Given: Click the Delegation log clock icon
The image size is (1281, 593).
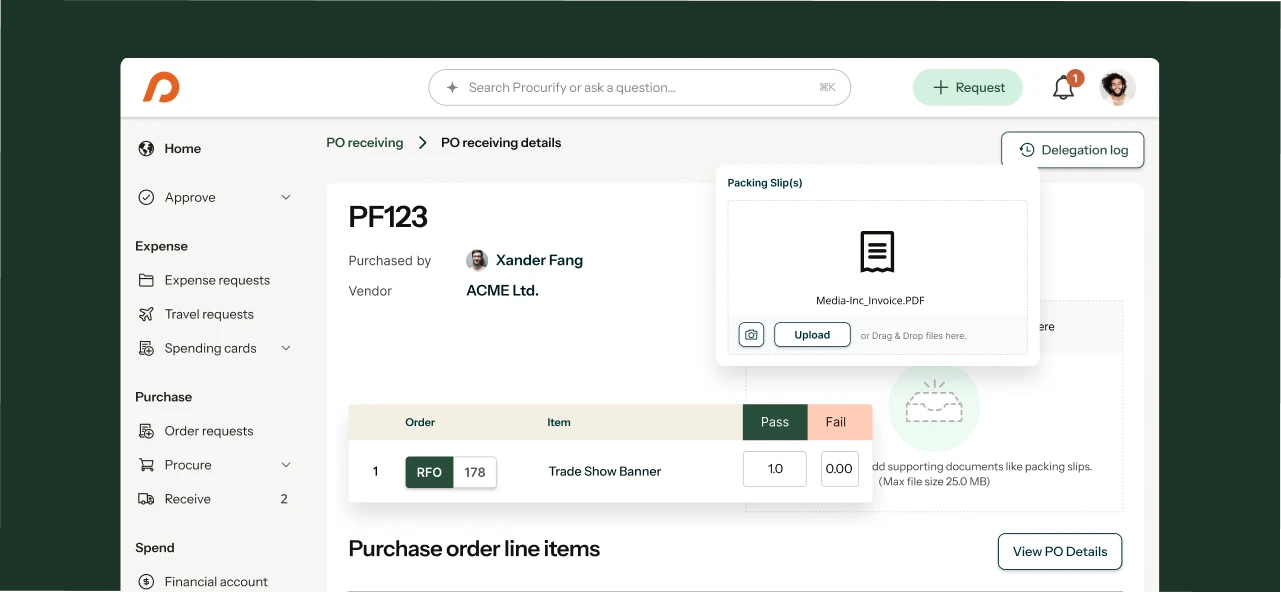Looking at the screenshot, I should pyautogui.click(x=1027, y=150).
